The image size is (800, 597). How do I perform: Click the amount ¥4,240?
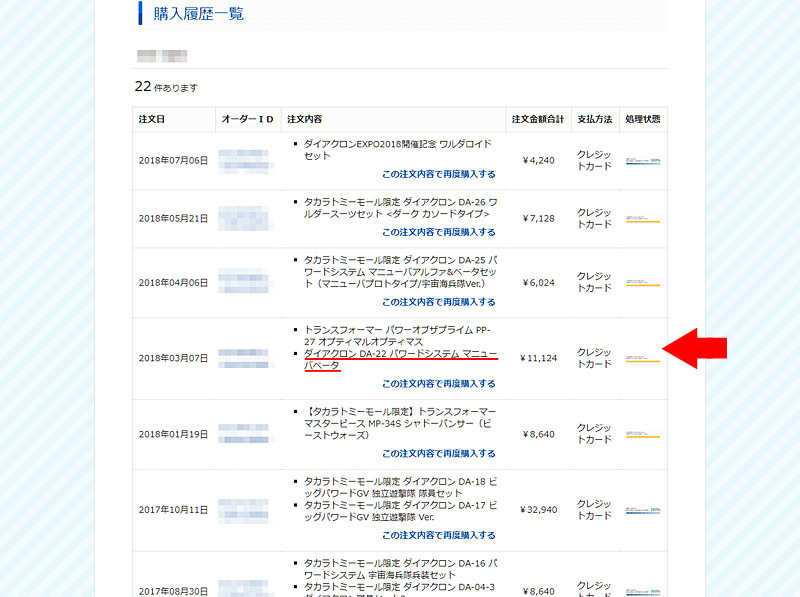click(x=538, y=161)
